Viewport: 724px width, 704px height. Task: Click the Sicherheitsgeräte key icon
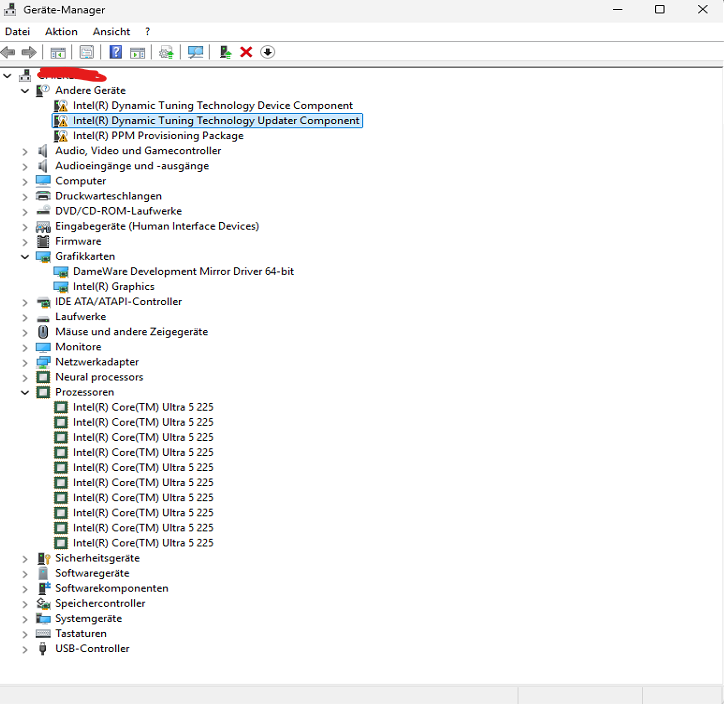[x=43, y=558]
